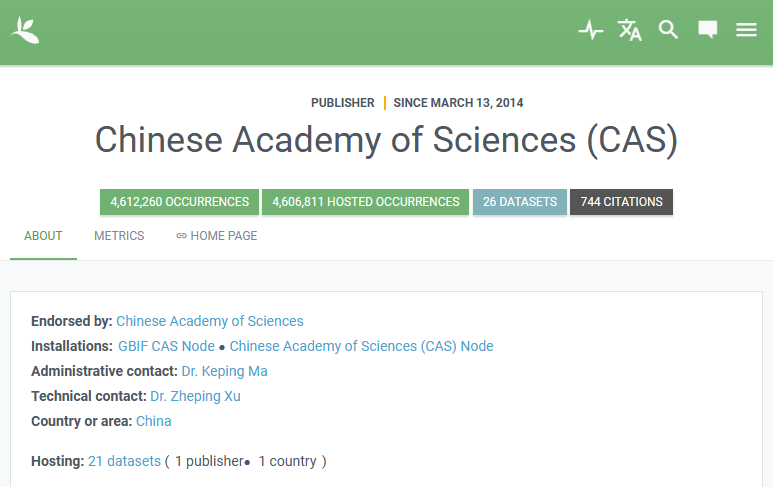Screen dimensions: 773x487
Task: Open the Chinese Academy of Sciences (CAS) Node link
Action: pos(361,347)
